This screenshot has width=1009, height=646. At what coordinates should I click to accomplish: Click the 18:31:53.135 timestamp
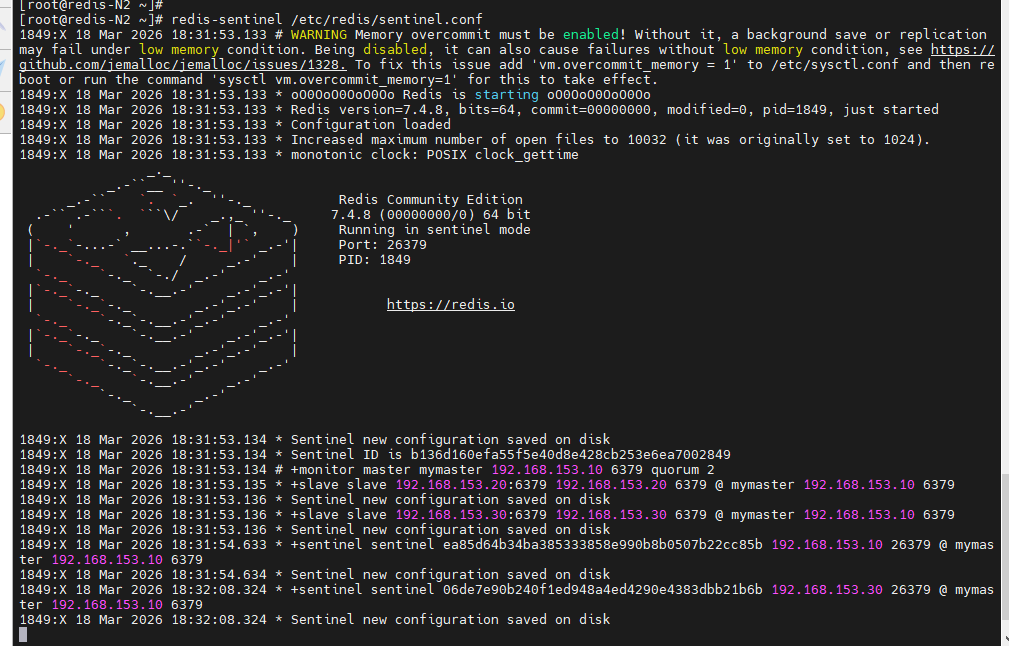[219, 484]
